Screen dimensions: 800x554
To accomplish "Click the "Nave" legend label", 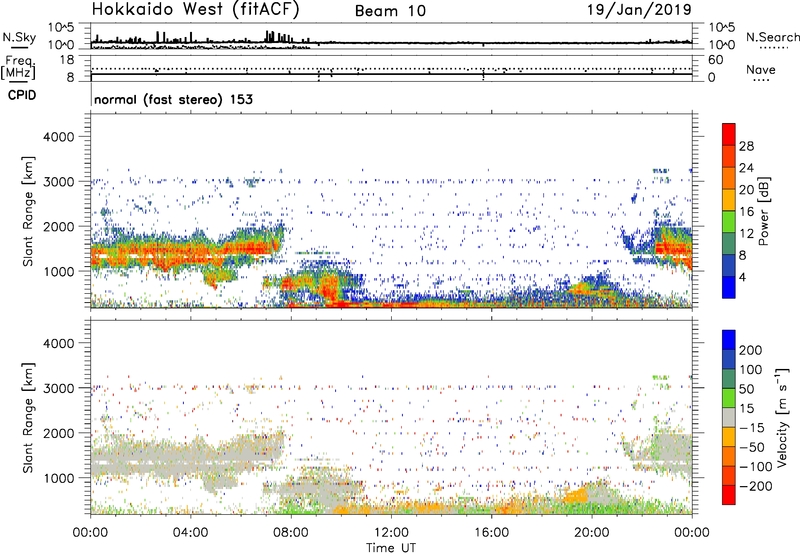I will (761, 69).
